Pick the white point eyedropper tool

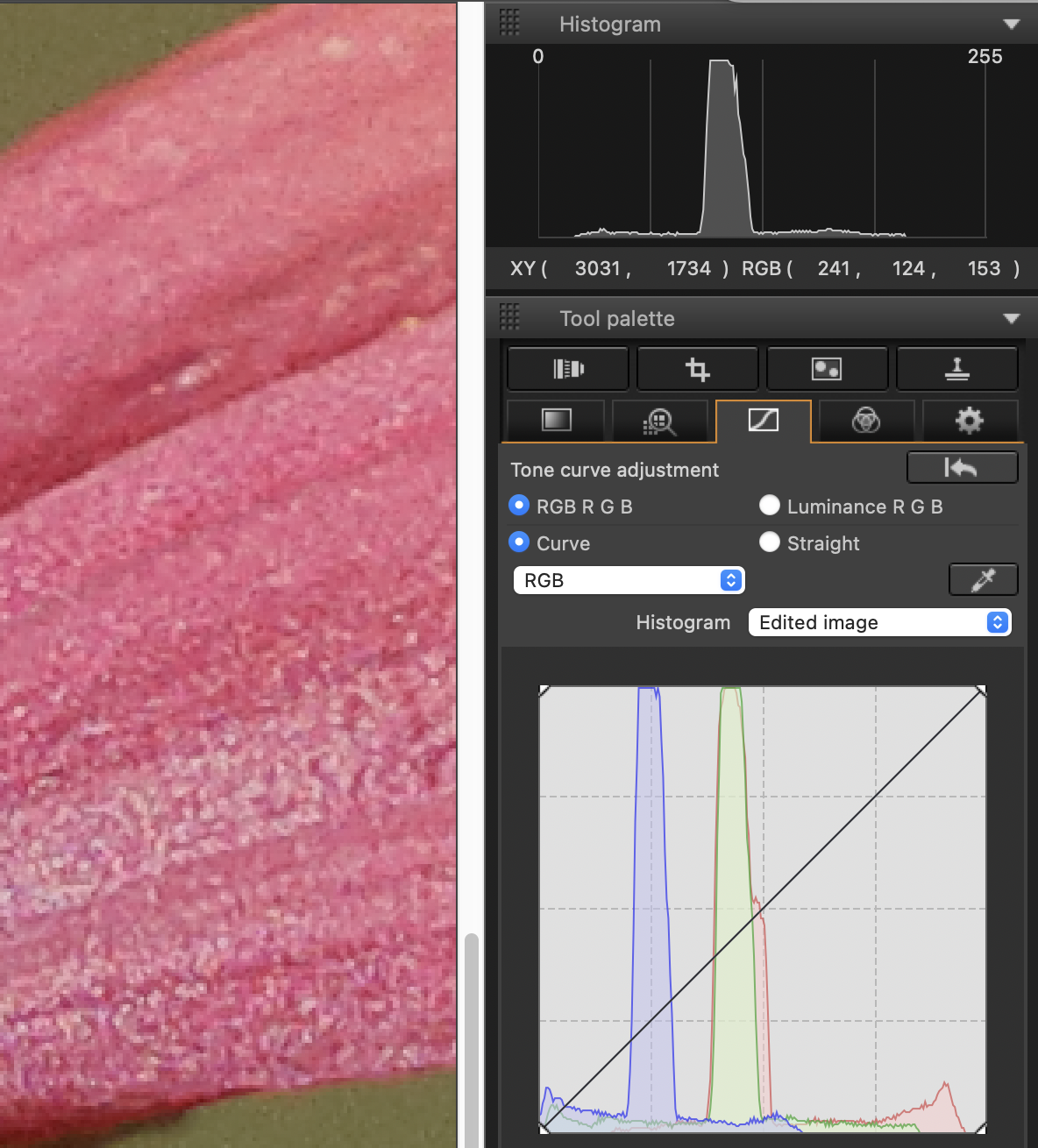pos(983,579)
